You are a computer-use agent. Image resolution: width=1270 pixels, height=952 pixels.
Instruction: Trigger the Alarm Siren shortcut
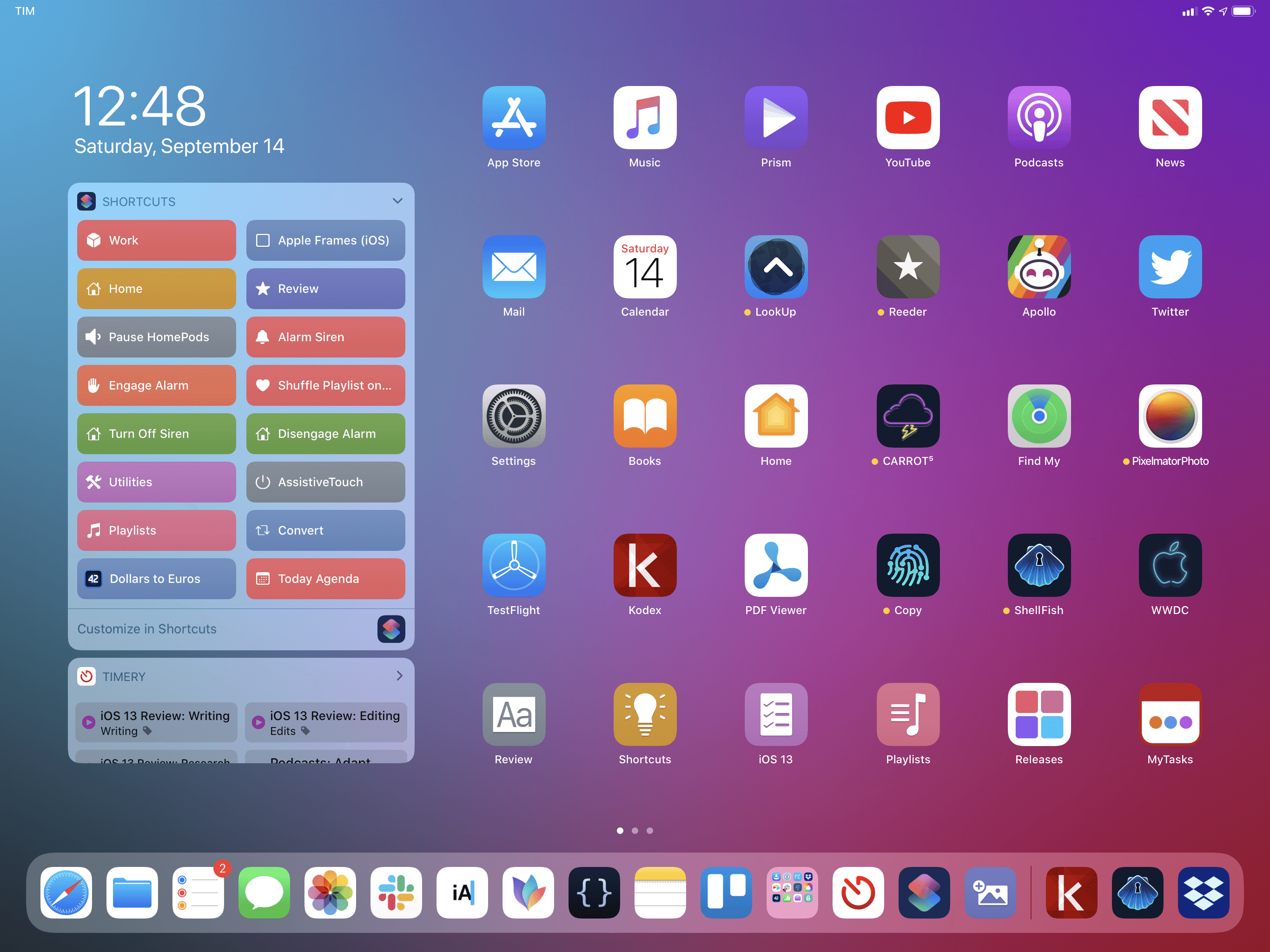tap(325, 337)
